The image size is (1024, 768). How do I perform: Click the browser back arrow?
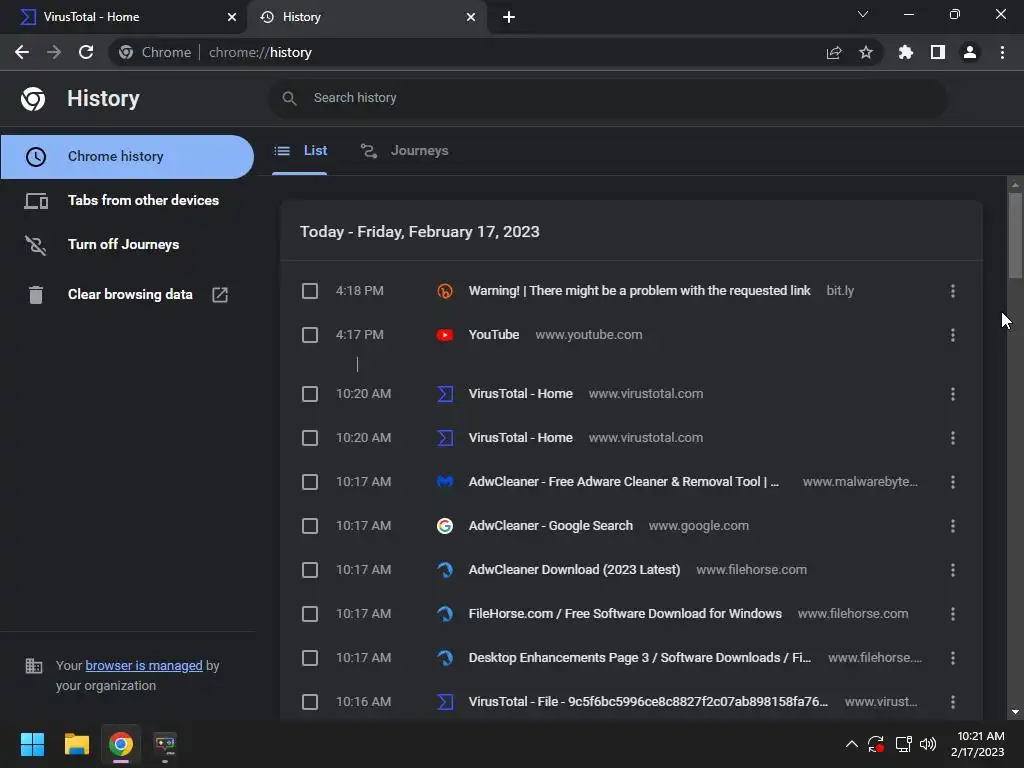pos(22,52)
